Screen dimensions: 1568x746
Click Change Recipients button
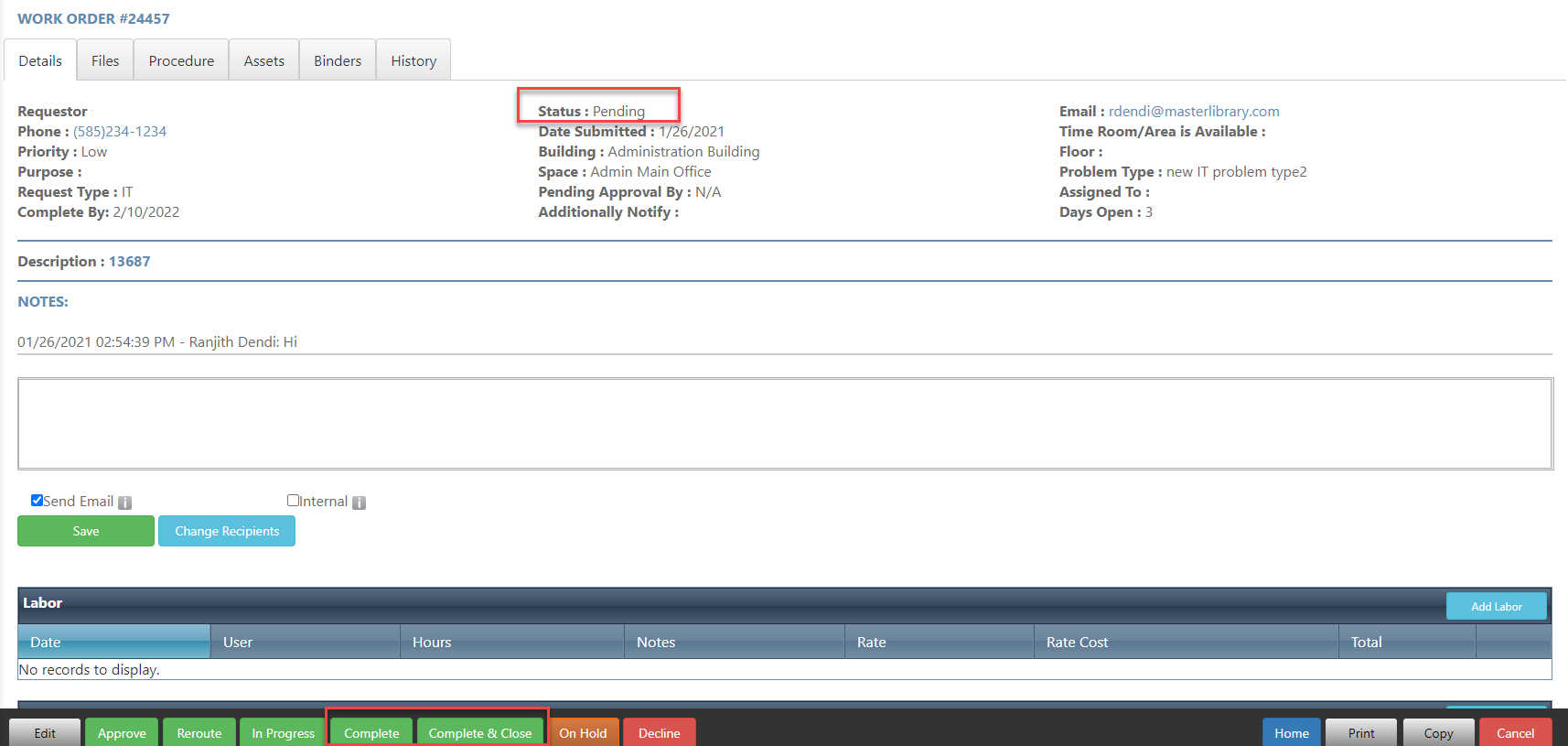(x=227, y=531)
